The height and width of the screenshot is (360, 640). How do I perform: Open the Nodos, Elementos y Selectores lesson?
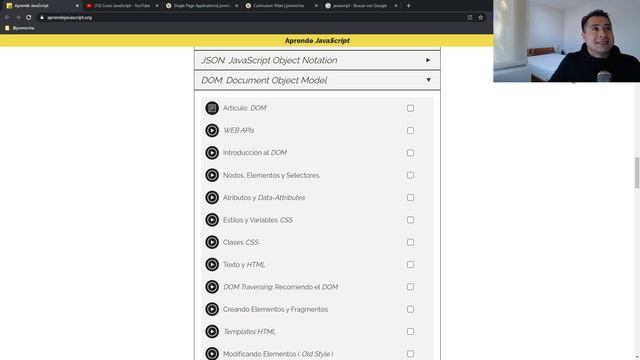[271, 175]
